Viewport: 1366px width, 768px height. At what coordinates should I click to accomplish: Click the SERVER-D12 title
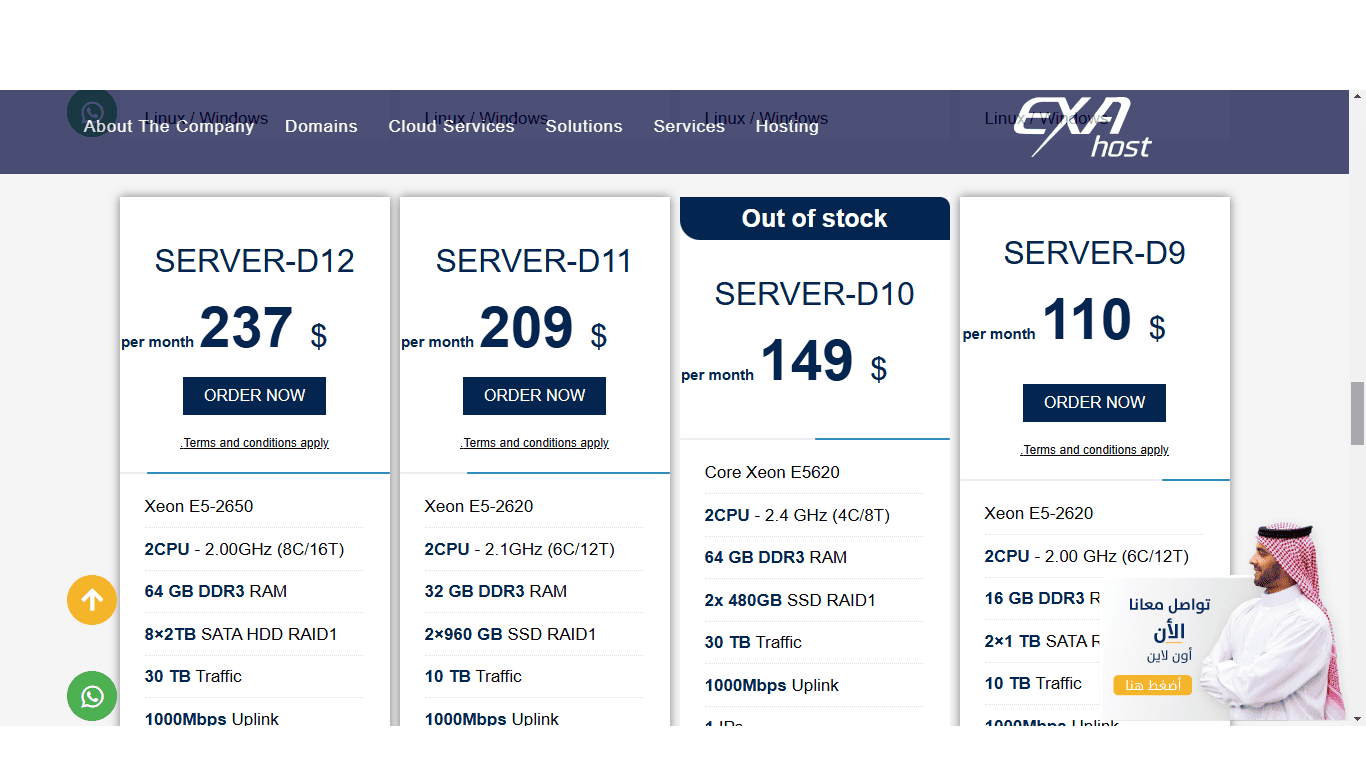coord(254,262)
